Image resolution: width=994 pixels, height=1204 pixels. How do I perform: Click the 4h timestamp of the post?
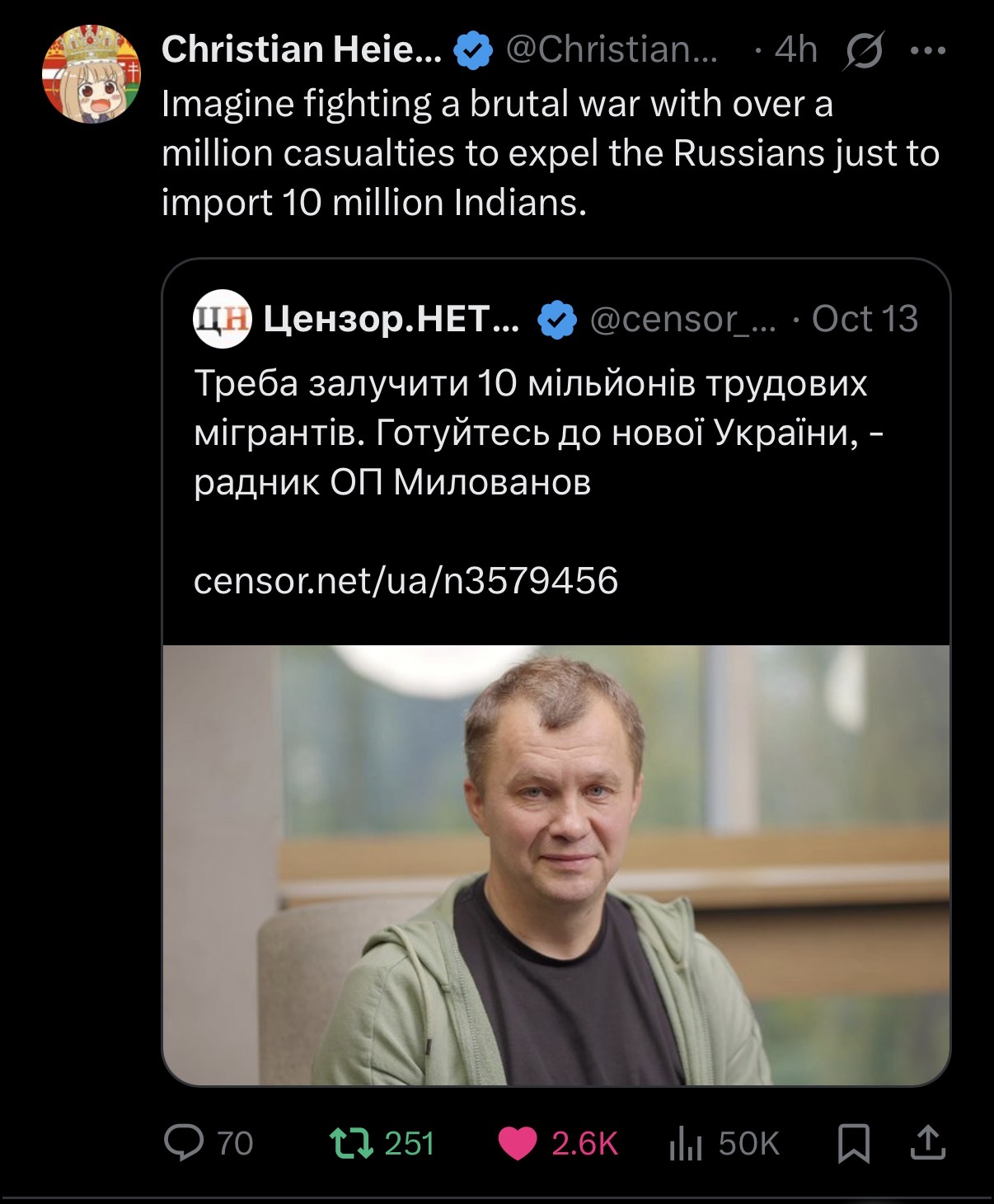click(x=795, y=49)
